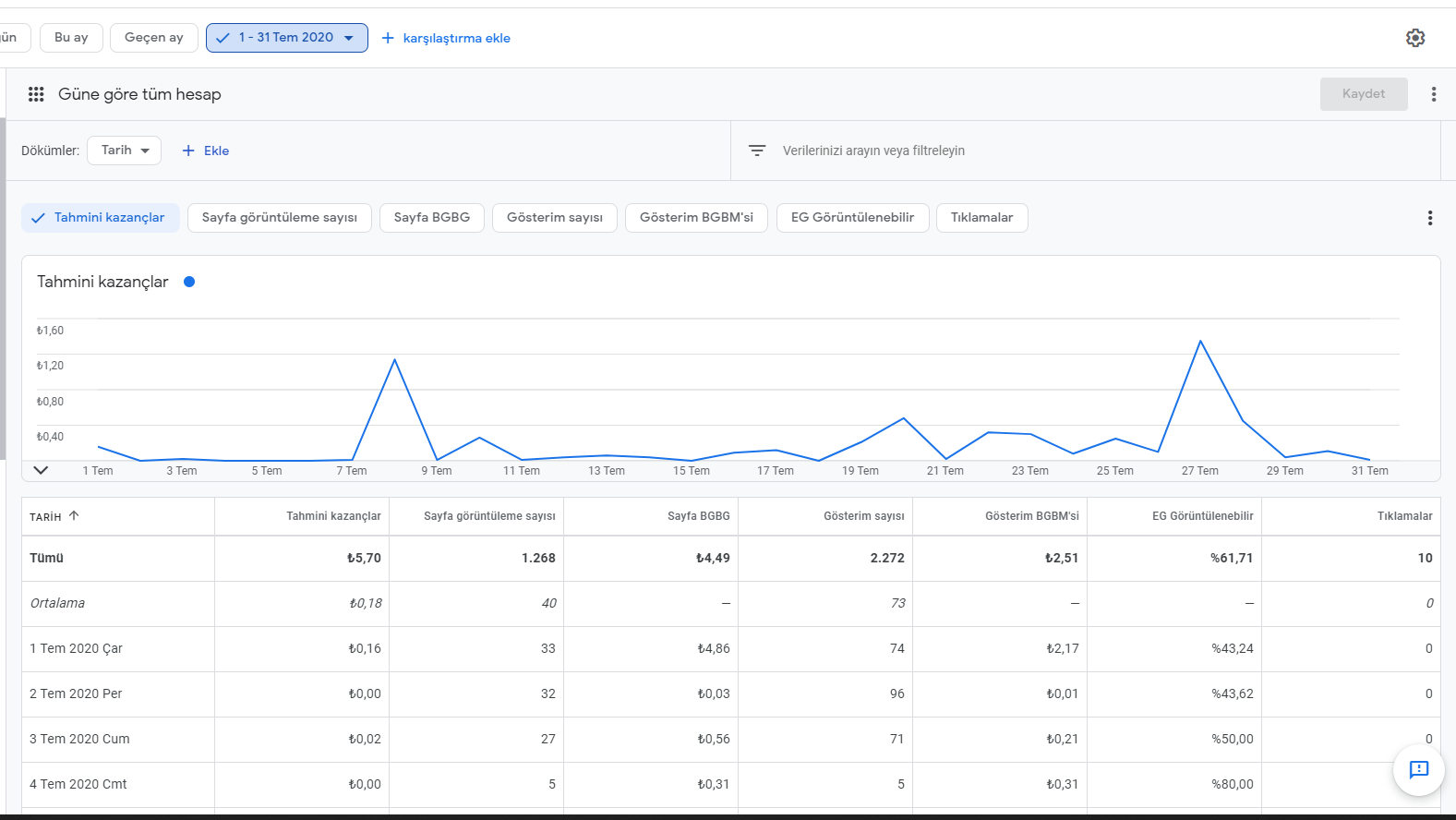Click the plus icon beside Ekle
The height and width of the screenshot is (820, 1456).
(188, 151)
